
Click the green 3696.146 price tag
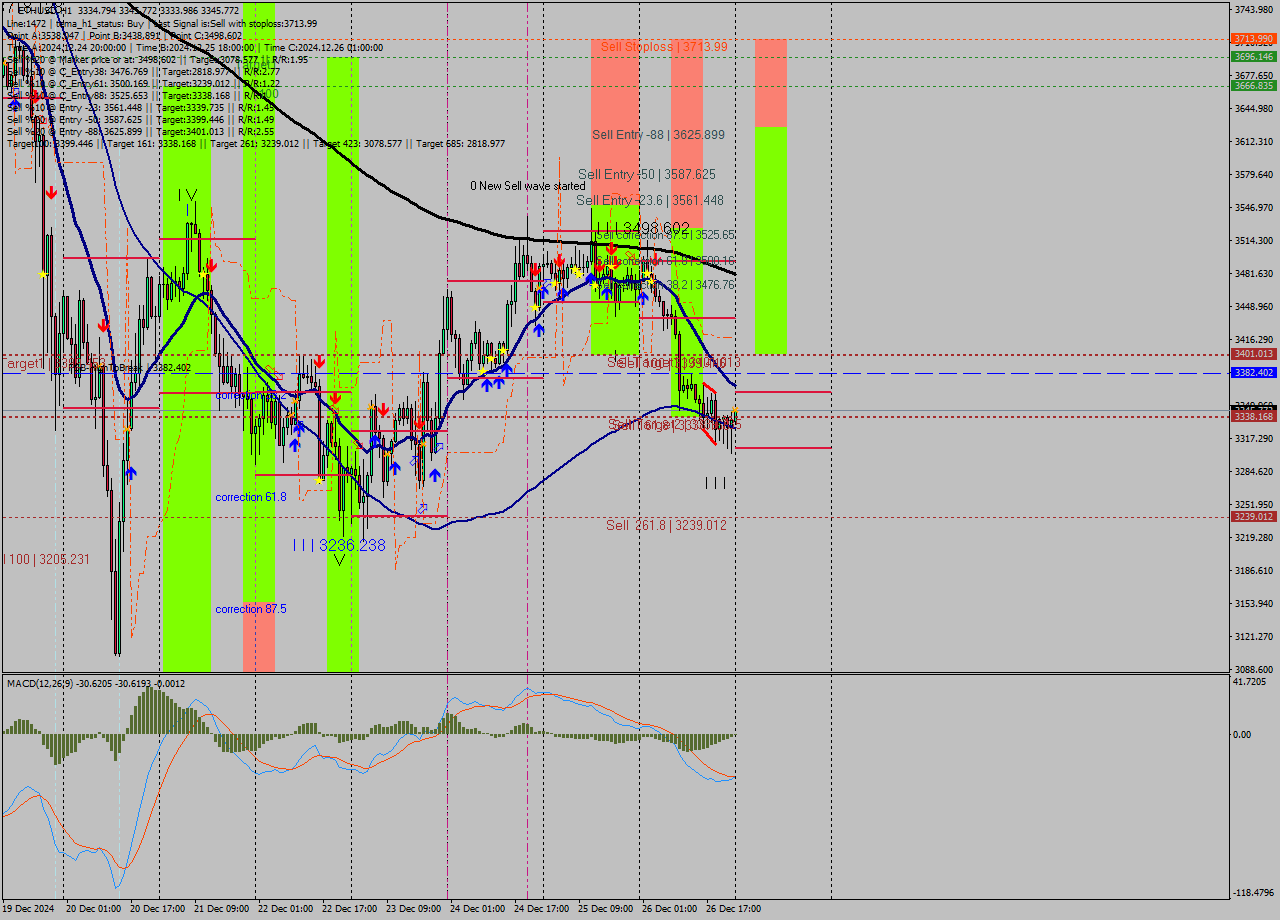(1254, 57)
